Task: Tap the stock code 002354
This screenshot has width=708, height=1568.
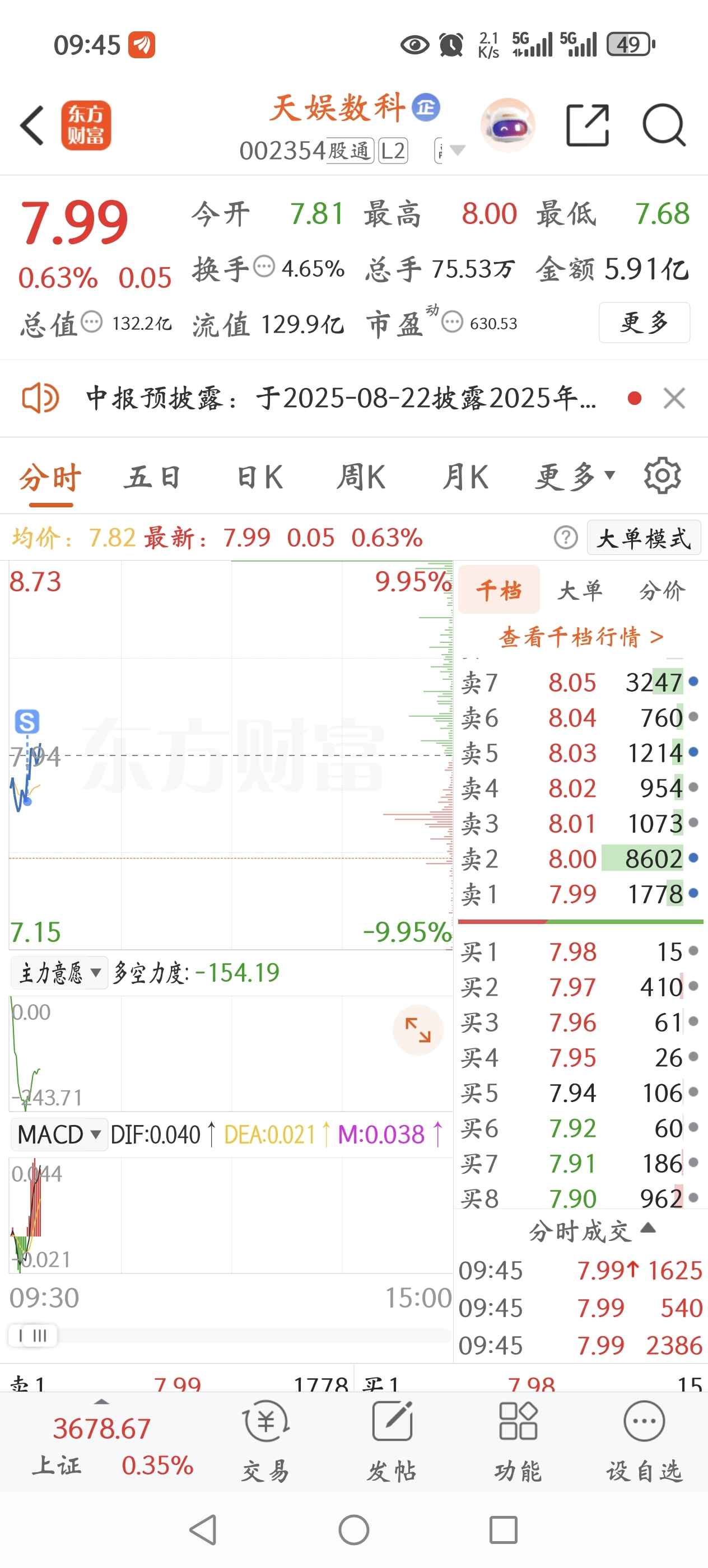Action: pos(282,150)
